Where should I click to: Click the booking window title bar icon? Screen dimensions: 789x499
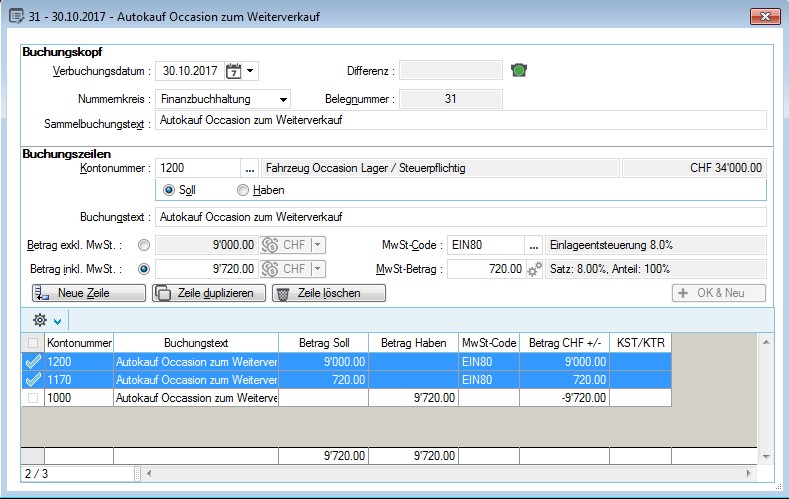16,16
